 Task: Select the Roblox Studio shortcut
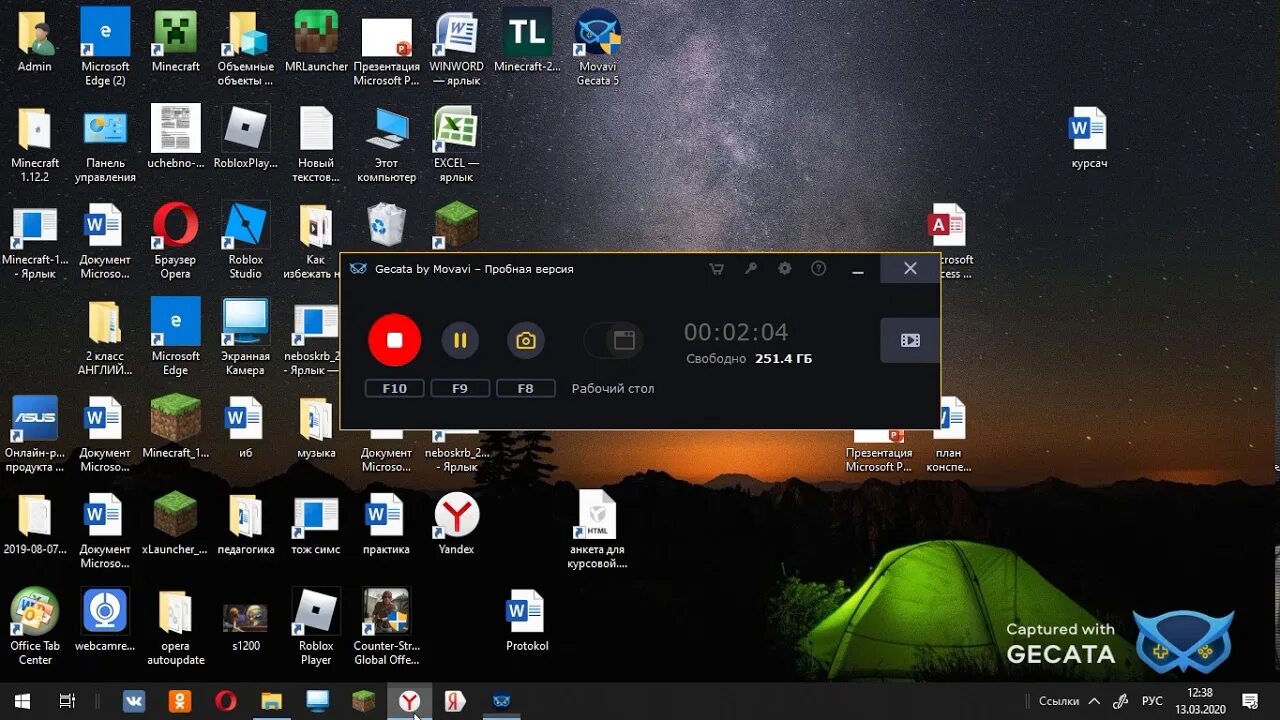246,240
